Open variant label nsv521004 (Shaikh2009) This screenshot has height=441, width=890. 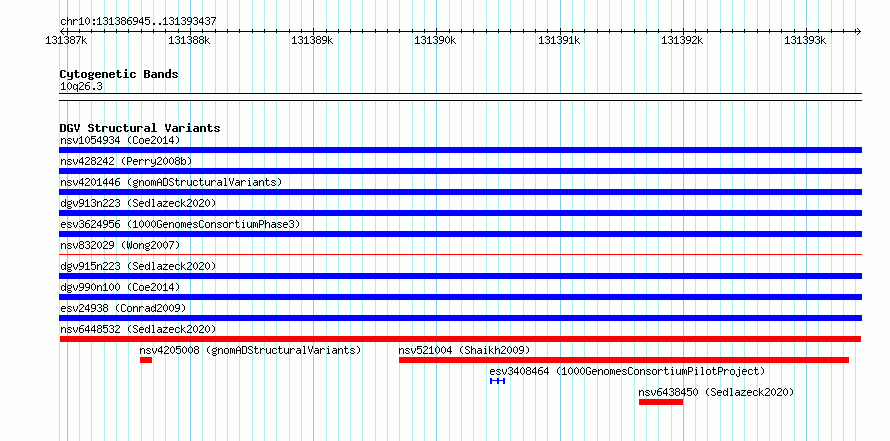click(x=464, y=350)
